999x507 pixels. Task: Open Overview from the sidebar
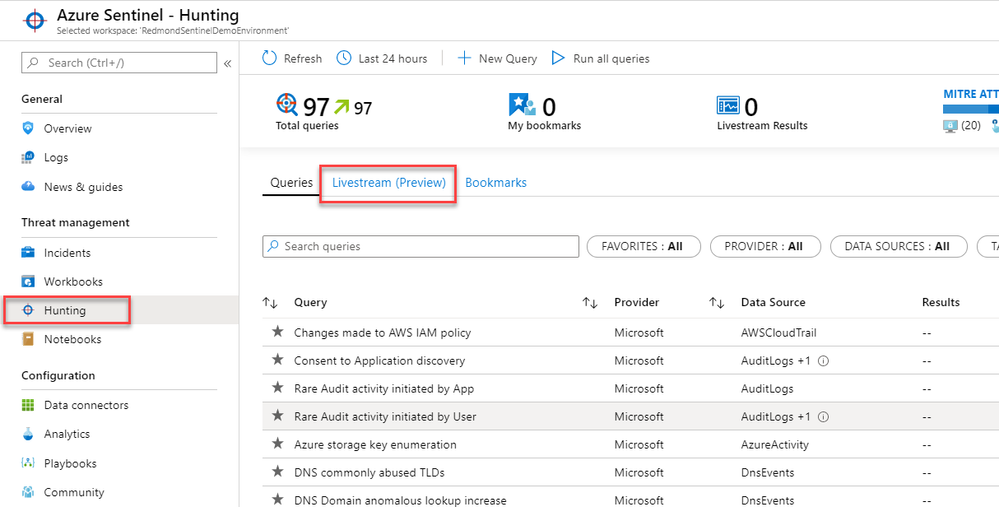pyautogui.click(x=68, y=129)
